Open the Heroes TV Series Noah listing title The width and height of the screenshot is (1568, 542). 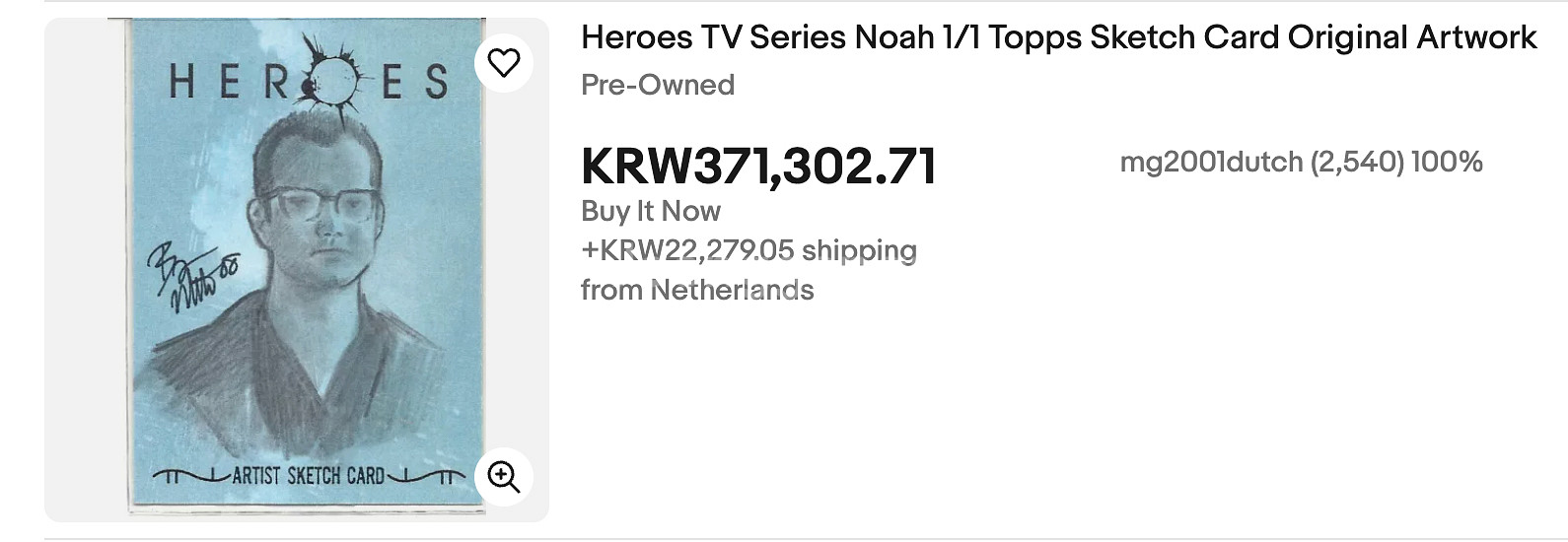click(x=1058, y=37)
